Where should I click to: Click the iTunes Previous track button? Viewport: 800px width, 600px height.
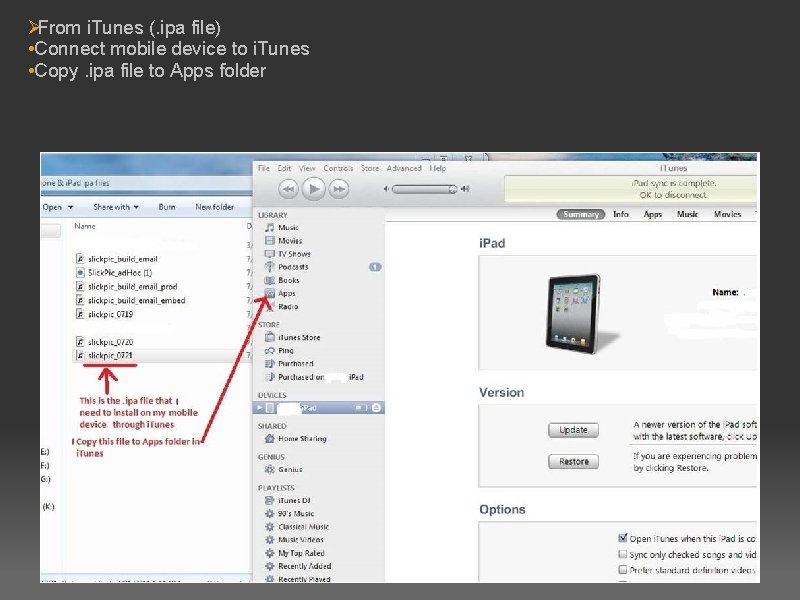pyautogui.click(x=288, y=189)
